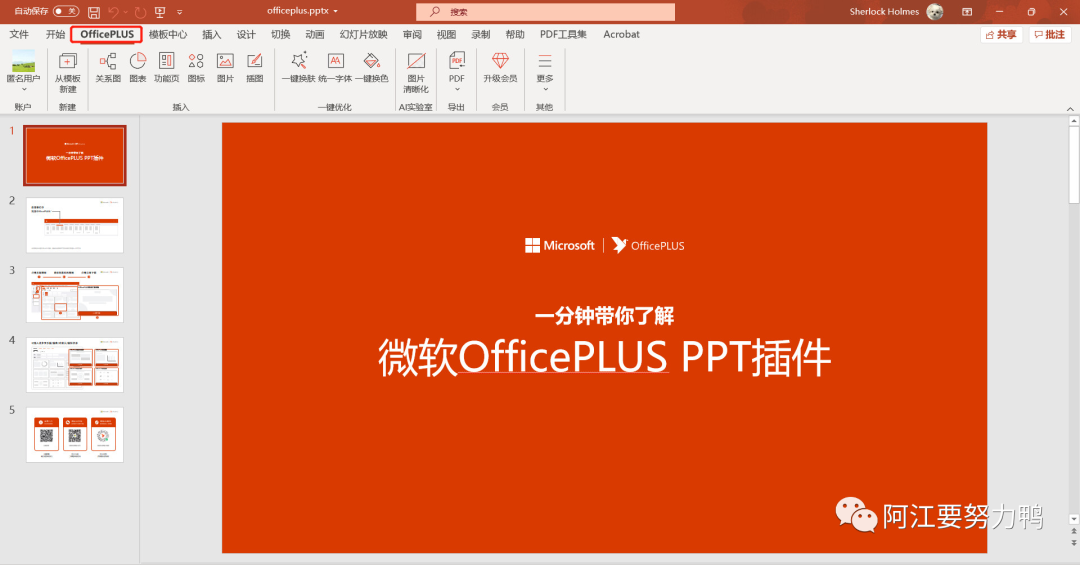The width and height of the screenshot is (1080, 565).
Task: Switch to the 开始 Home tab
Action: coord(55,34)
